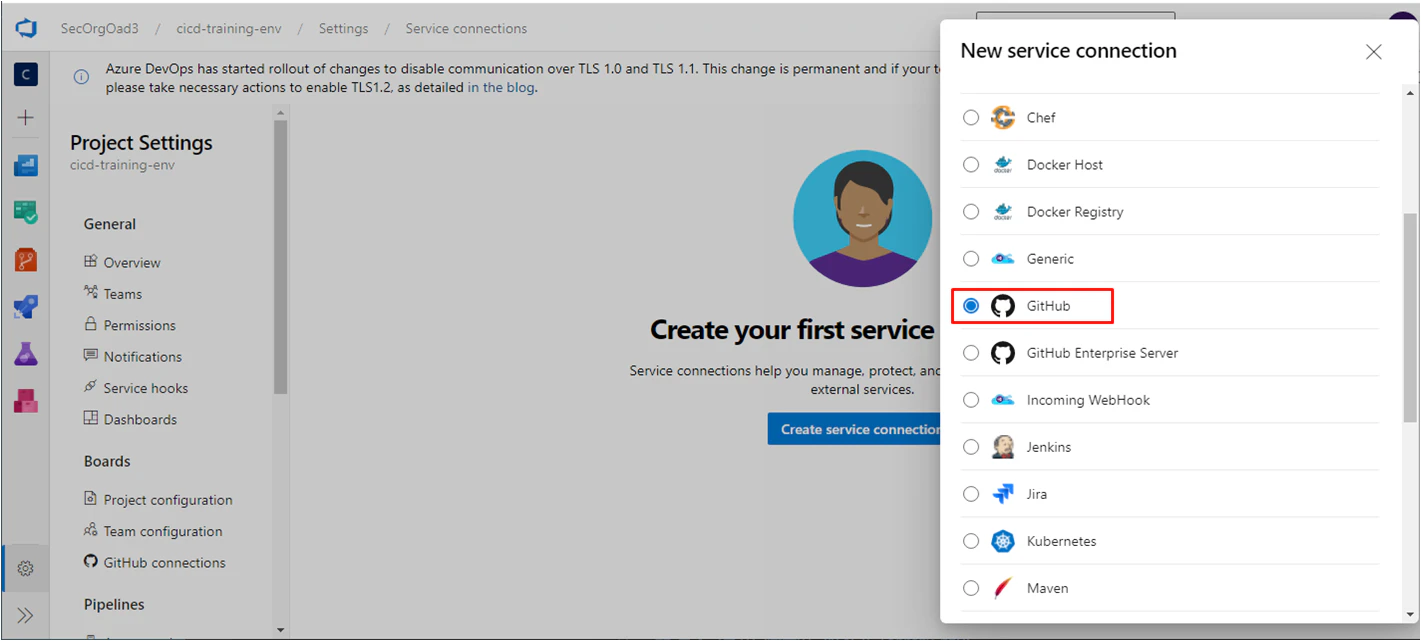Open the Test Plans flask icon
The image size is (1421, 641).
click(26, 353)
